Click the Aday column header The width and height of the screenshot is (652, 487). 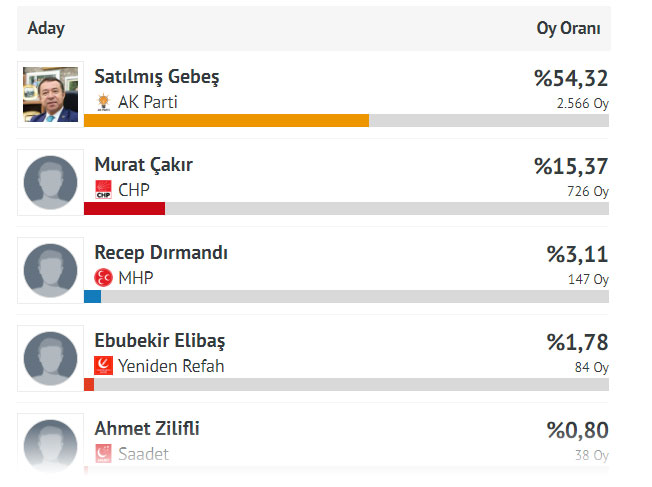[46, 29]
